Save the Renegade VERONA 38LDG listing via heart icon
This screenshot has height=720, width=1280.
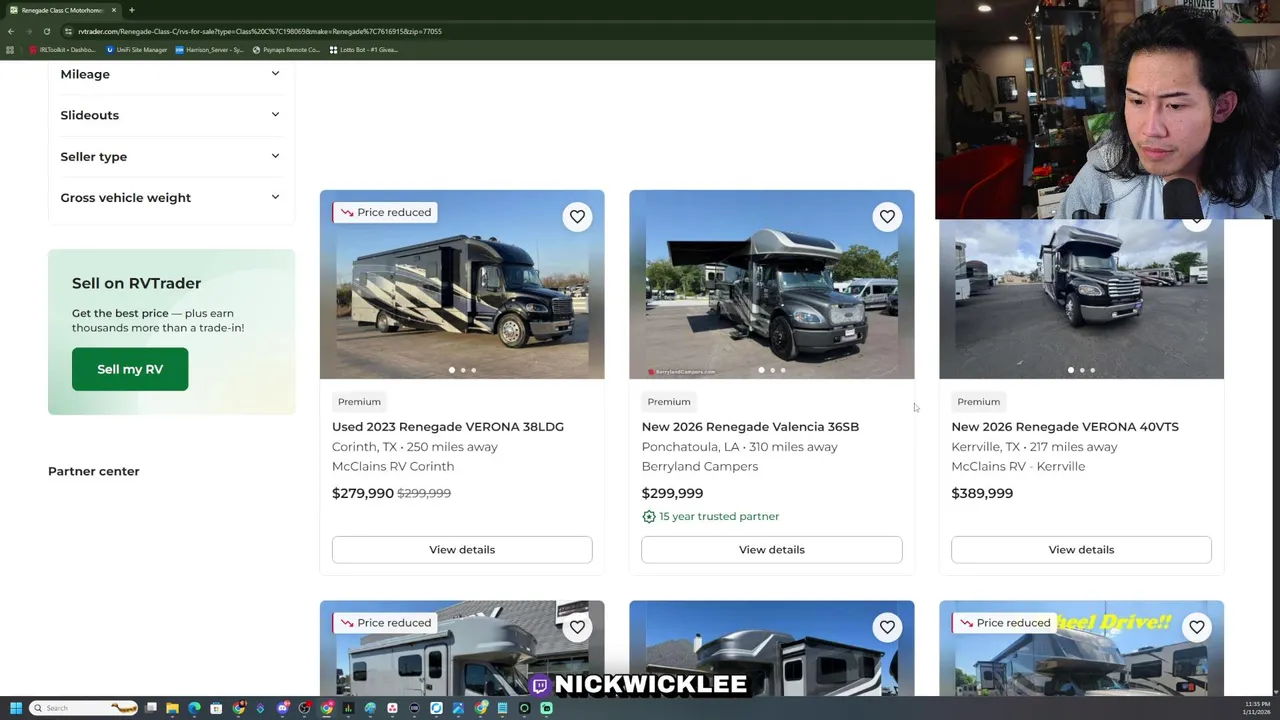coord(577,216)
